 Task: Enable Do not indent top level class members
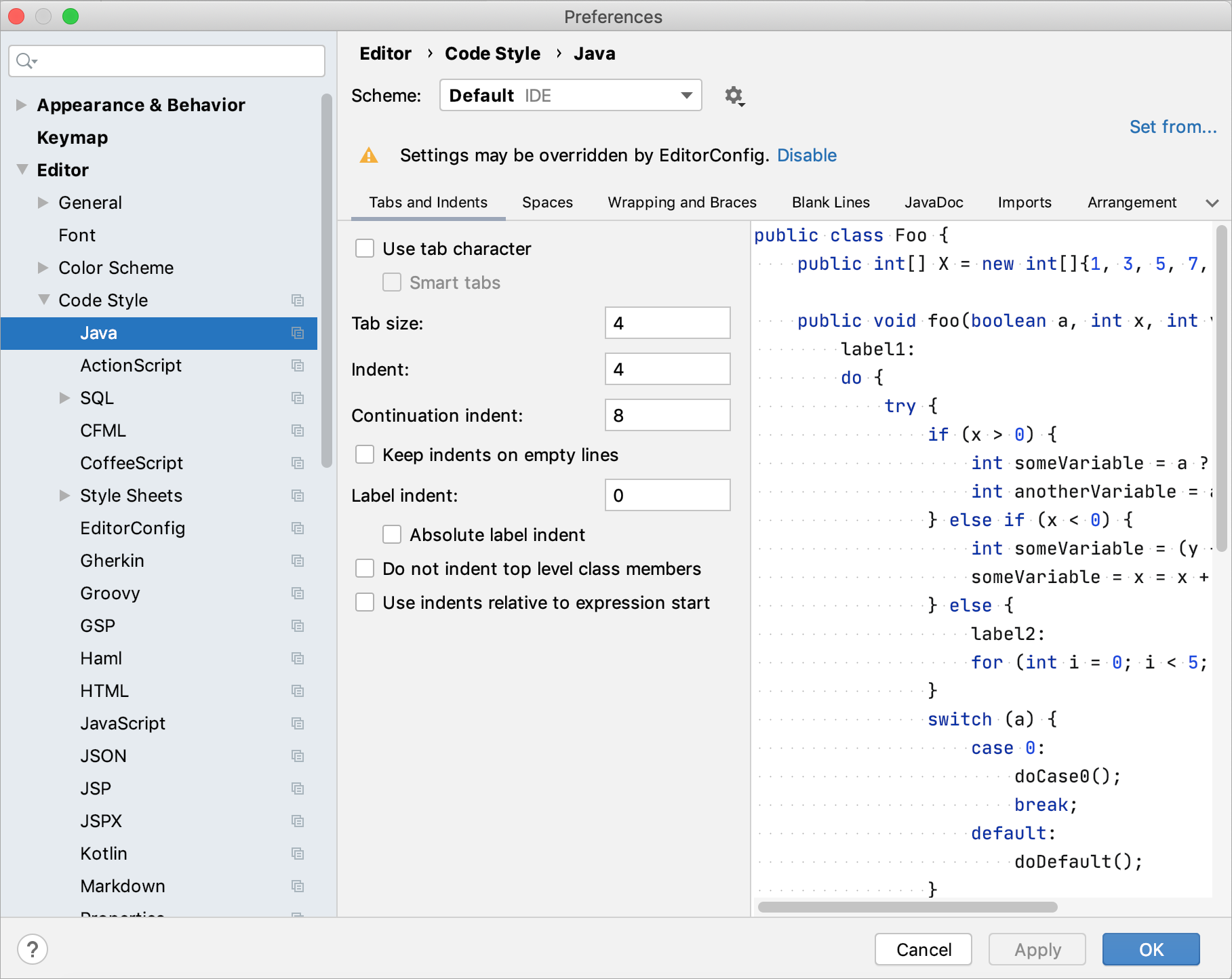[x=365, y=569]
